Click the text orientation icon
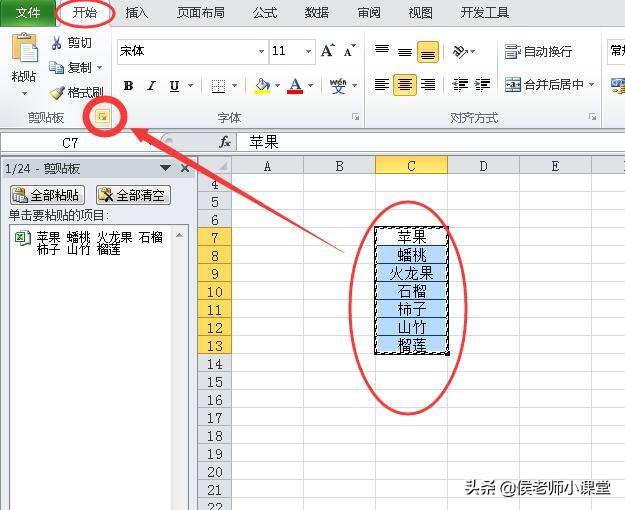Viewport: 625px width, 510px height. click(x=460, y=51)
